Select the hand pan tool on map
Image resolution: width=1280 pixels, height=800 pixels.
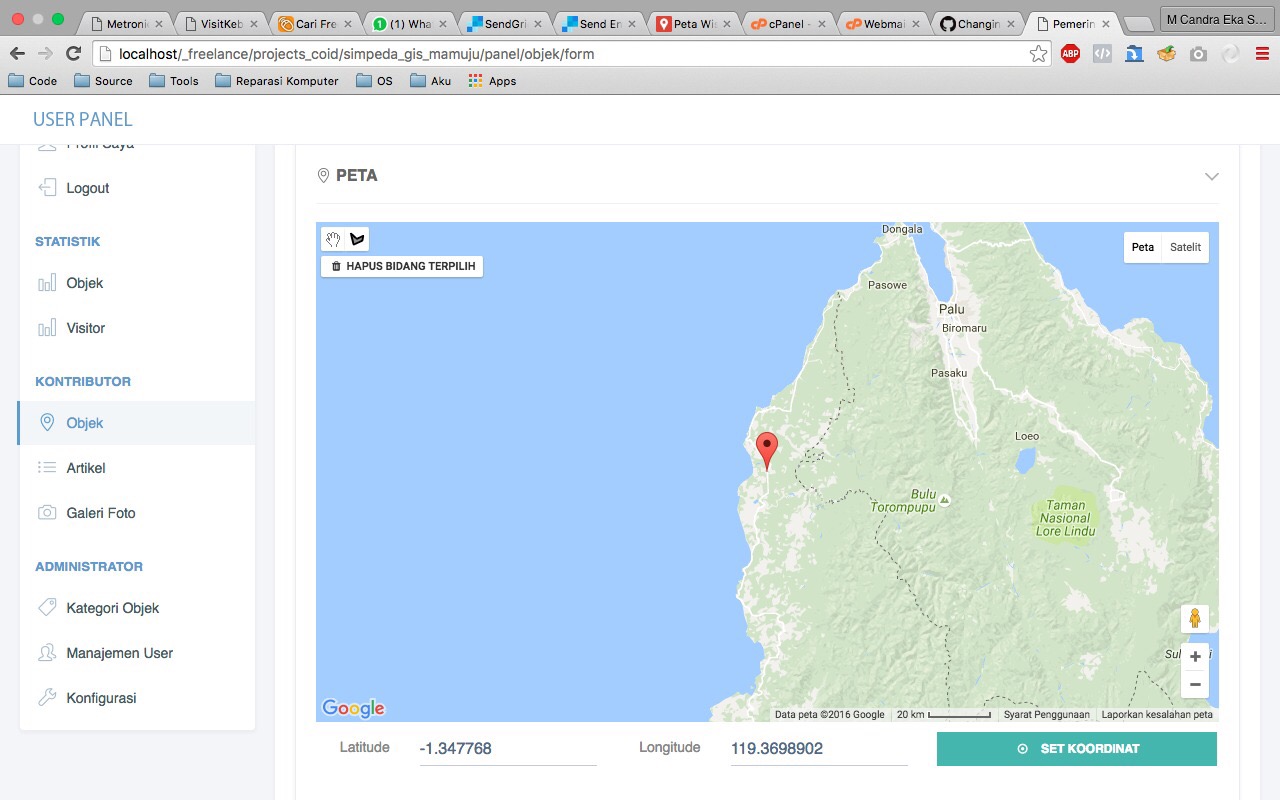pos(333,239)
